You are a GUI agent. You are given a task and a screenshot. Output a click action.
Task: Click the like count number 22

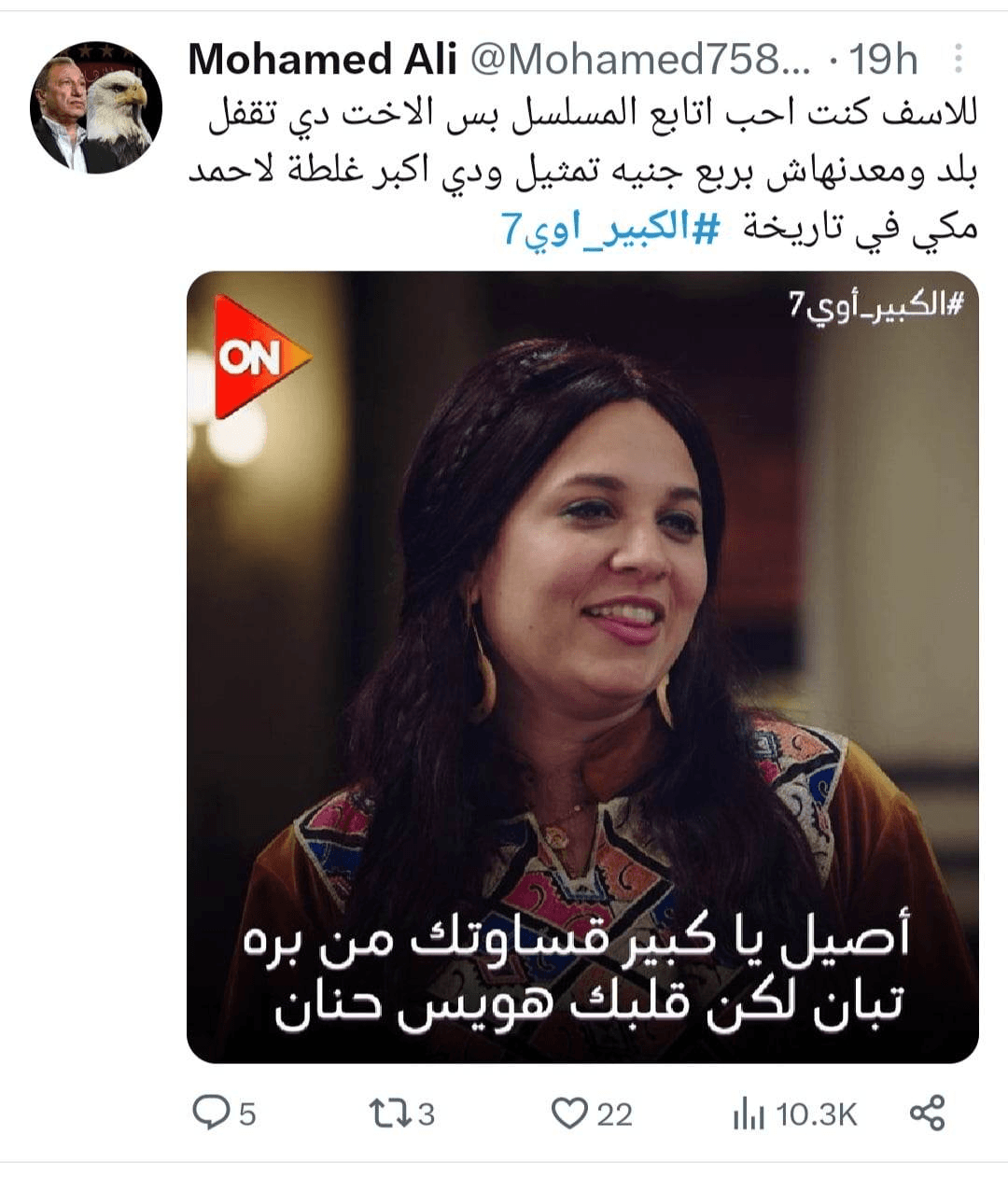(614, 1114)
